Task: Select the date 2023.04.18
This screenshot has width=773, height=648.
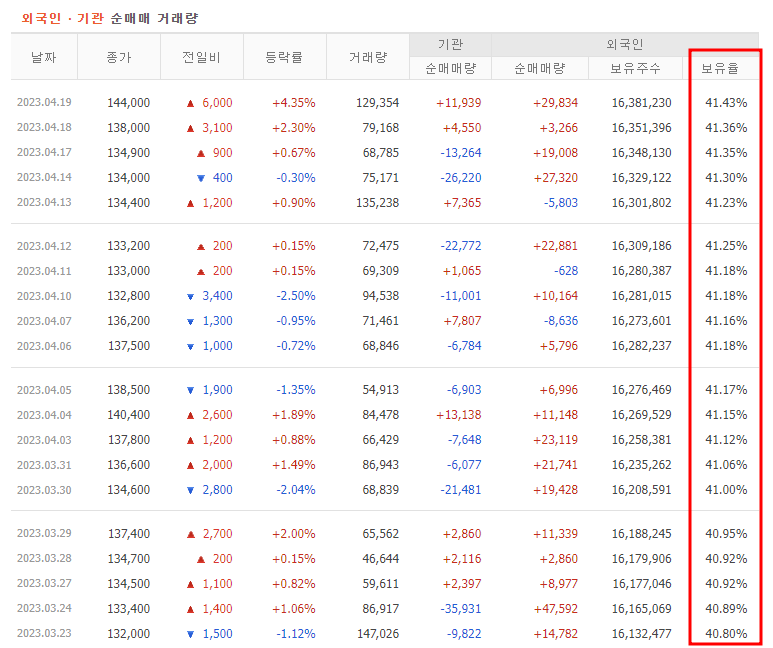Action: click(x=44, y=127)
